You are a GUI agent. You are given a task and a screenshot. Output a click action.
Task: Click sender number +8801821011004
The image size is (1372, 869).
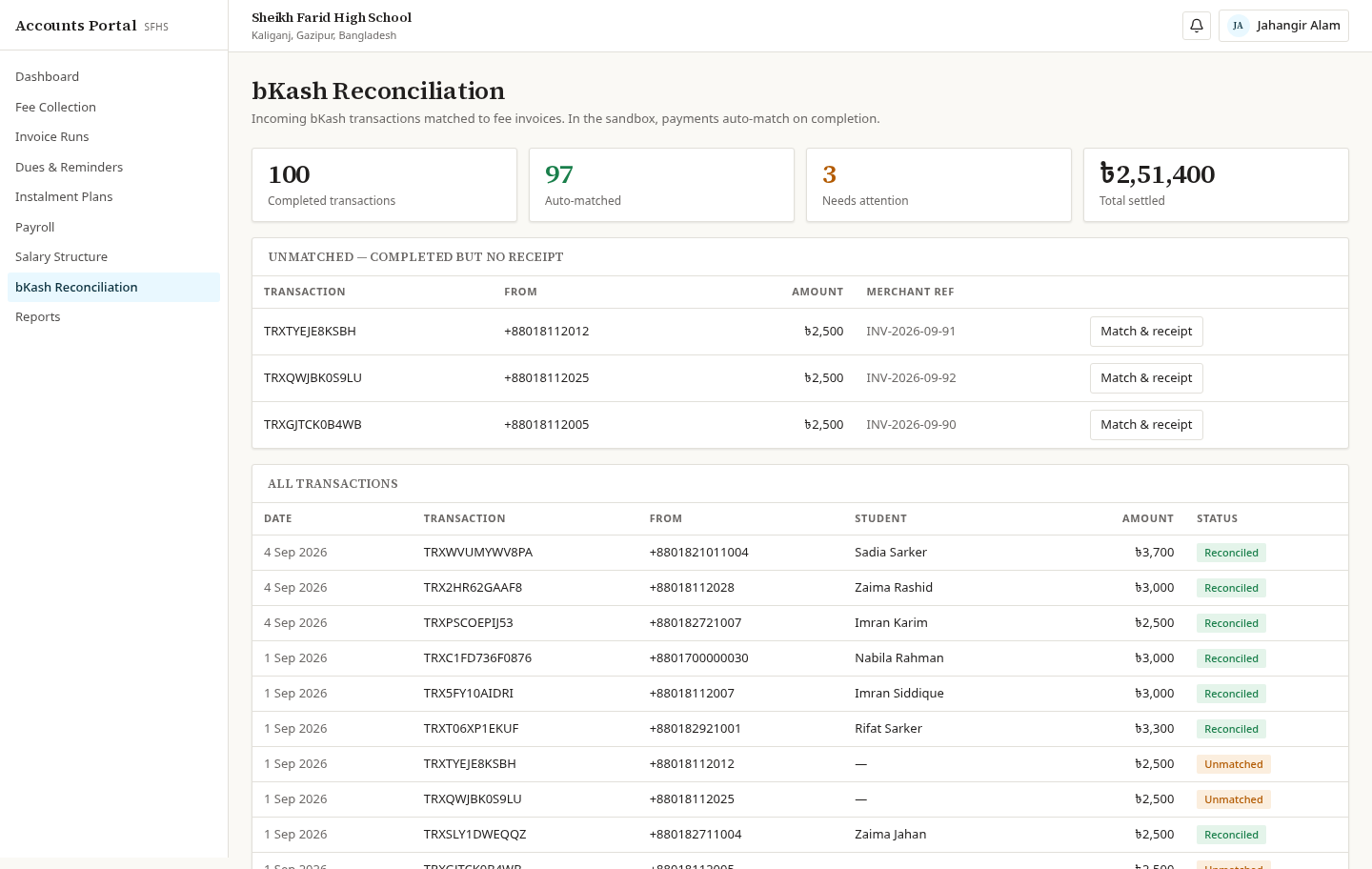(x=698, y=553)
